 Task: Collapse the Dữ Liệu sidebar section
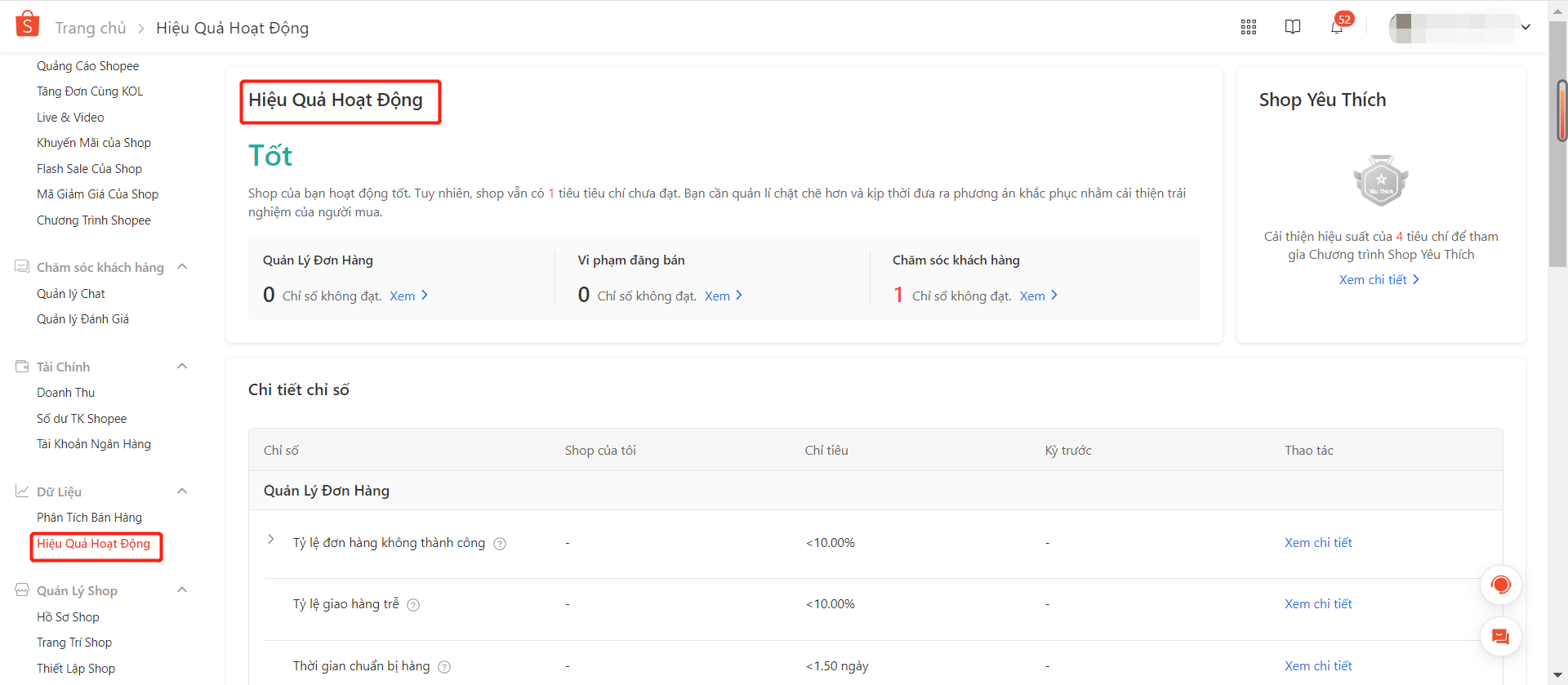tap(182, 492)
